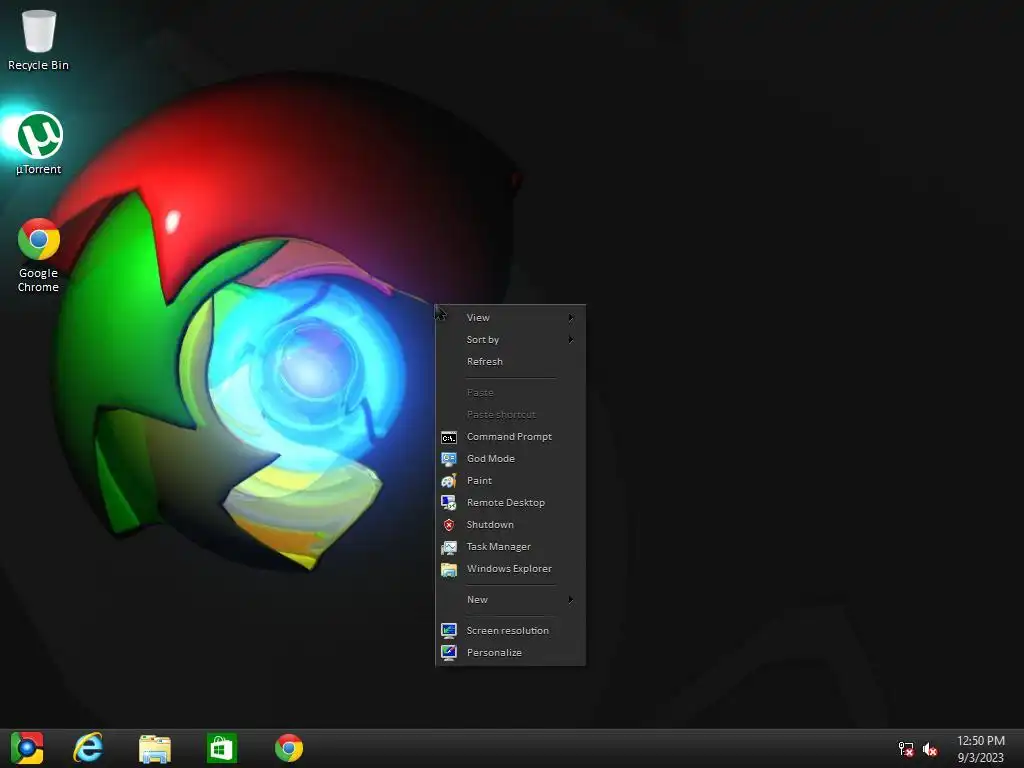Open God Mode from the context menu

[491, 459]
